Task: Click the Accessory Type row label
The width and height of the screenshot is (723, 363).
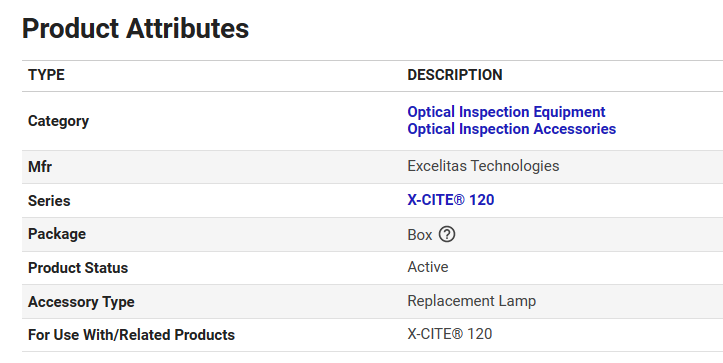Action: coord(81,302)
